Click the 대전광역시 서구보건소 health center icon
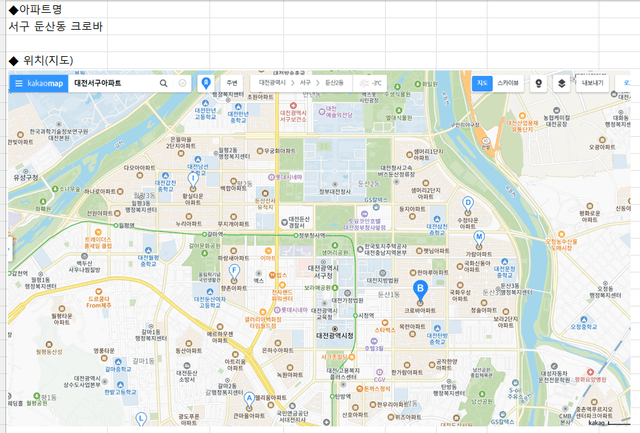Screen dimensions: 640x433 293,106
